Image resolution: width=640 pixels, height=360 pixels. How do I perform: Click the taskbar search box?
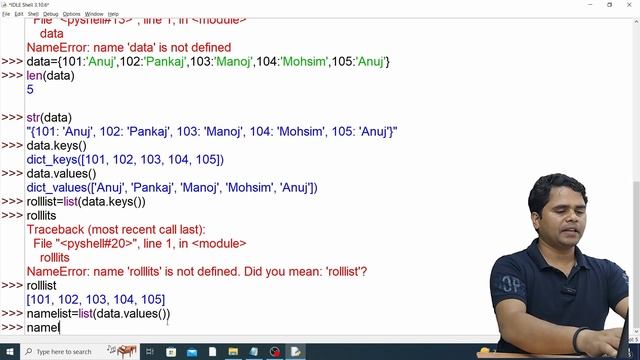point(80,351)
